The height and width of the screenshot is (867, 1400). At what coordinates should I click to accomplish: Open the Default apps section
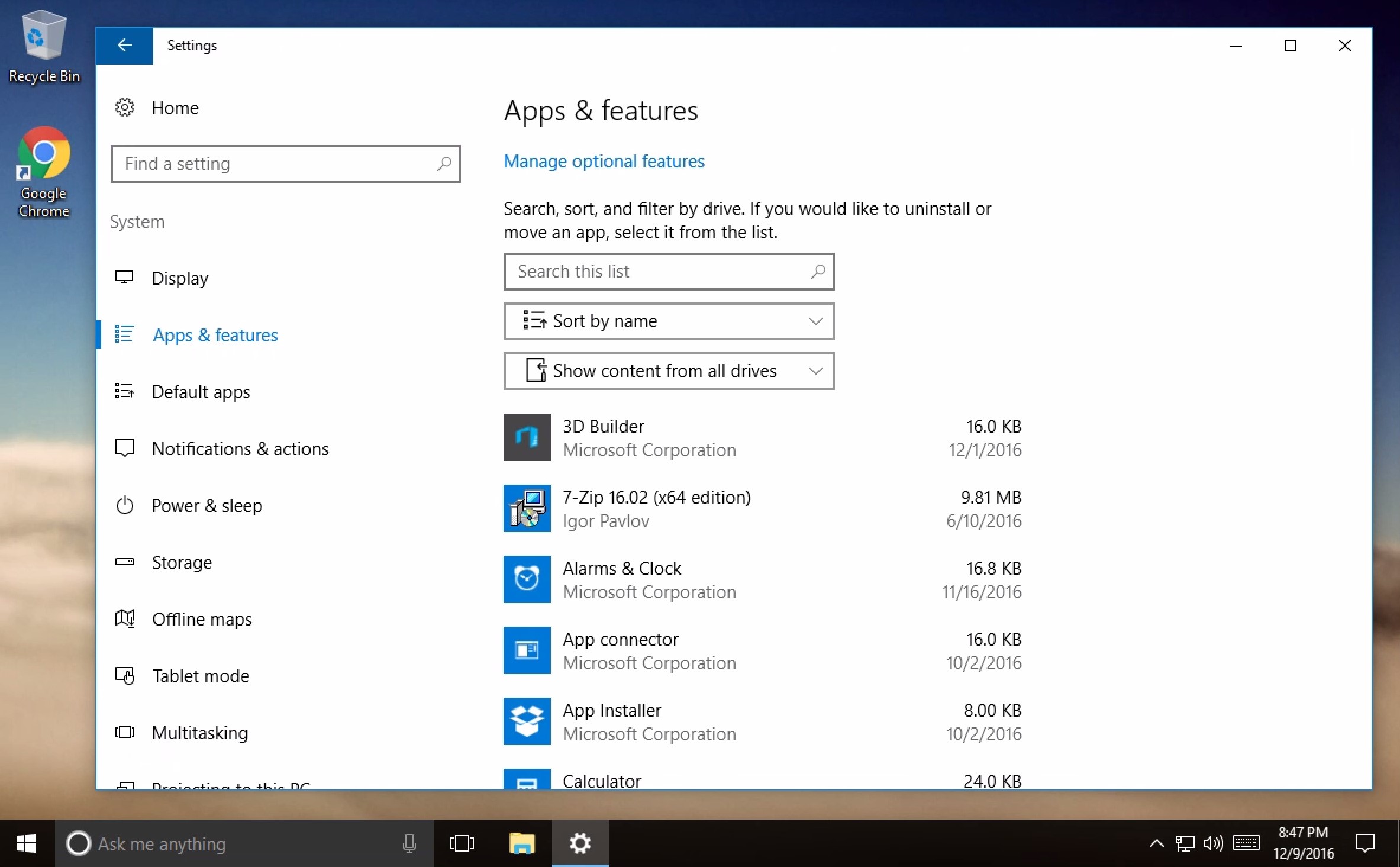point(201,392)
